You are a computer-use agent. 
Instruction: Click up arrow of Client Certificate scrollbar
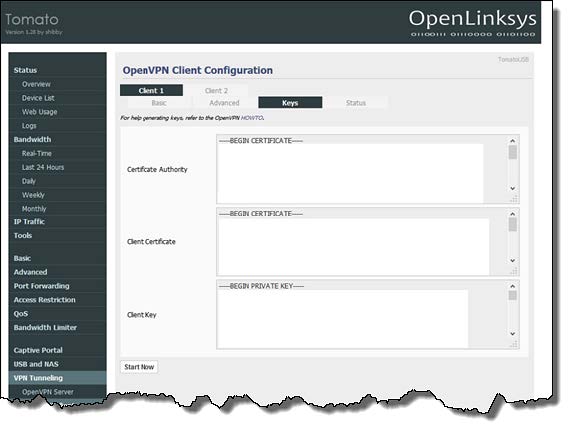[513, 214]
